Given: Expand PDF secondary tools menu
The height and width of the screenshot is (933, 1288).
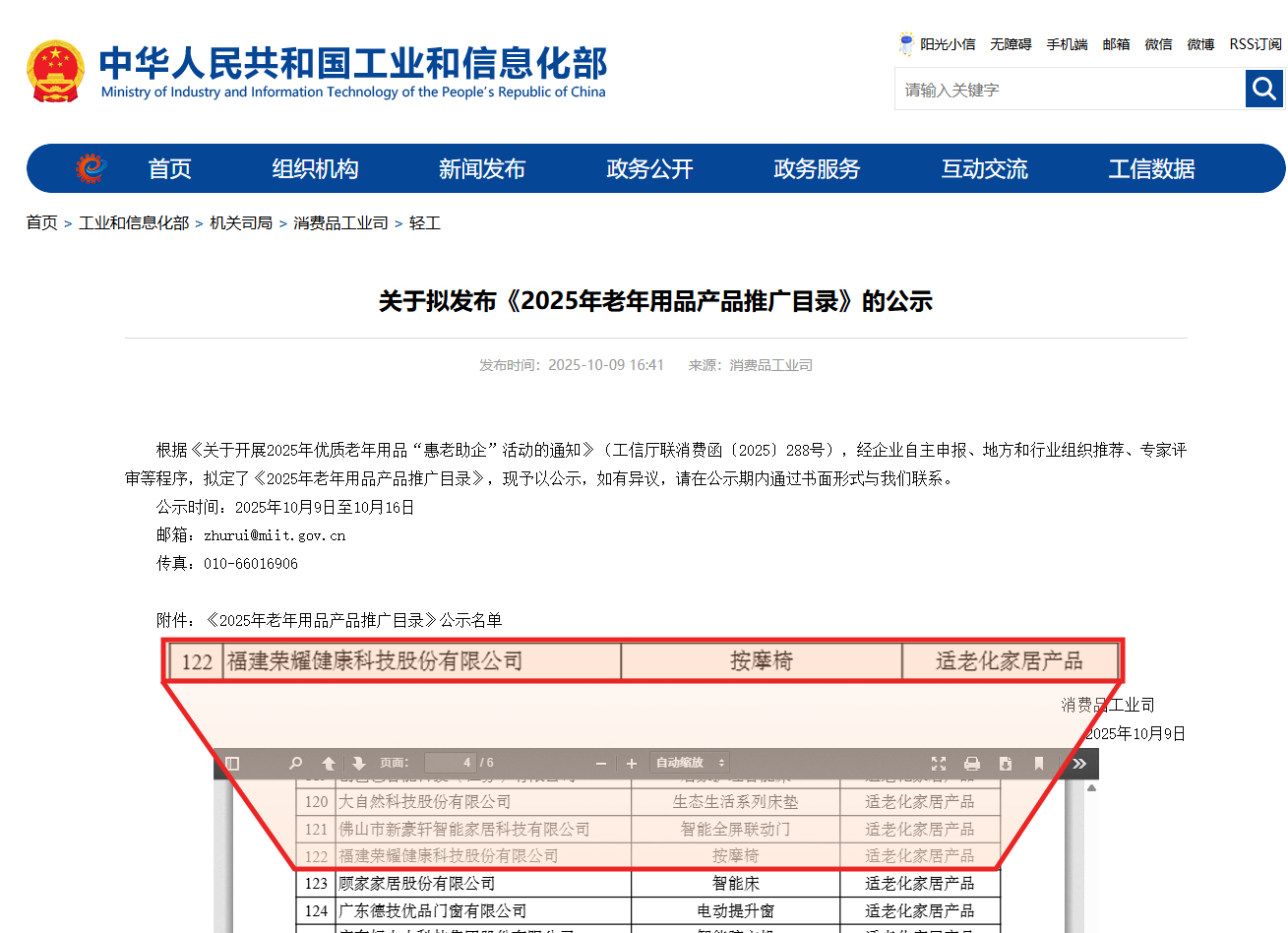Looking at the screenshot, I should [x=1079, y=763].
